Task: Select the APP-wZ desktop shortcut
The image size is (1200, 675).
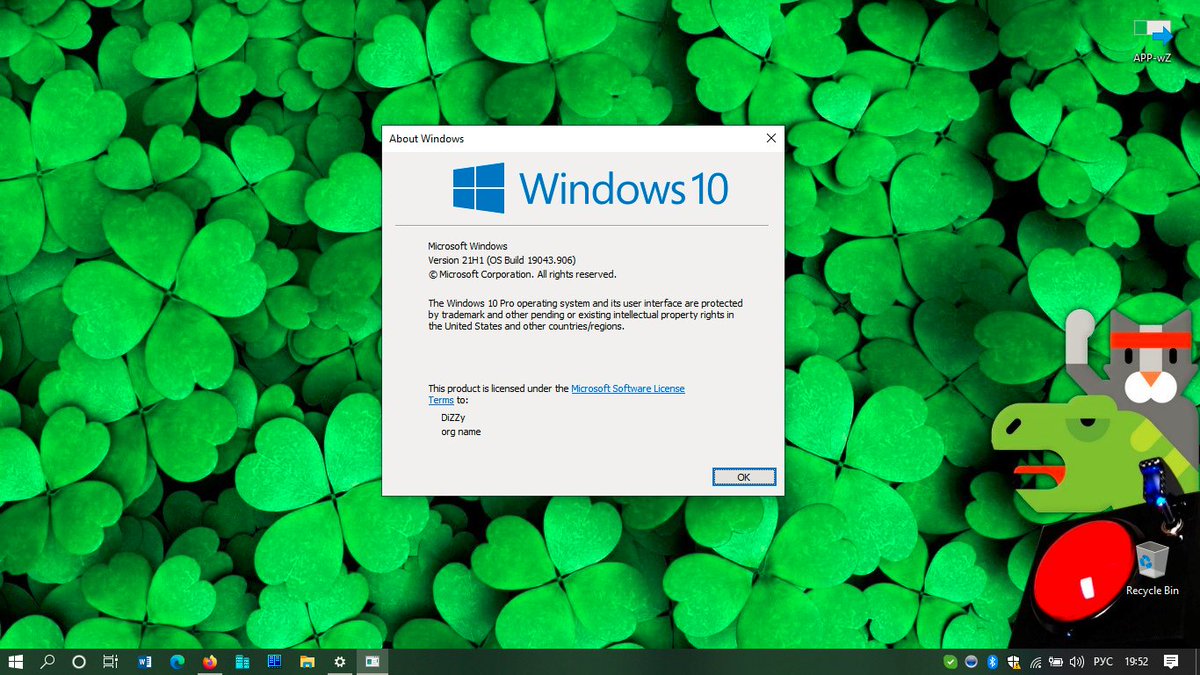Action: pos(1152,40)
